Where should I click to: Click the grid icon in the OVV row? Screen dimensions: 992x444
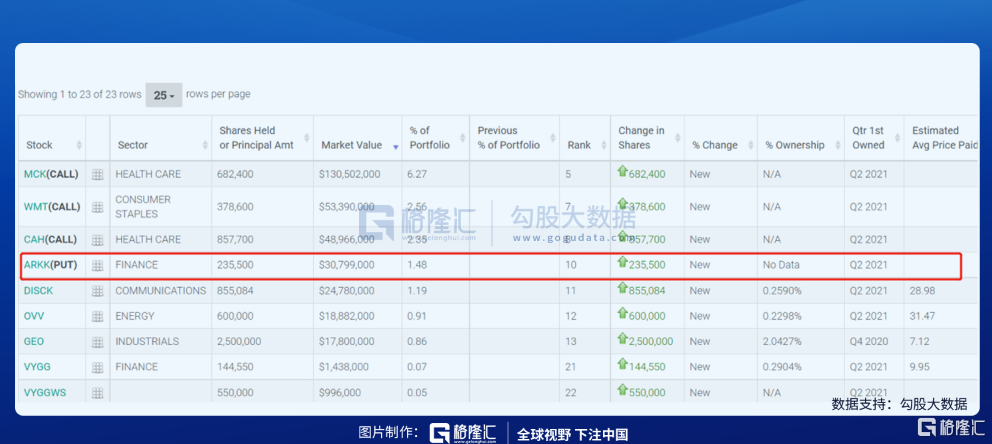click(97, 316)
